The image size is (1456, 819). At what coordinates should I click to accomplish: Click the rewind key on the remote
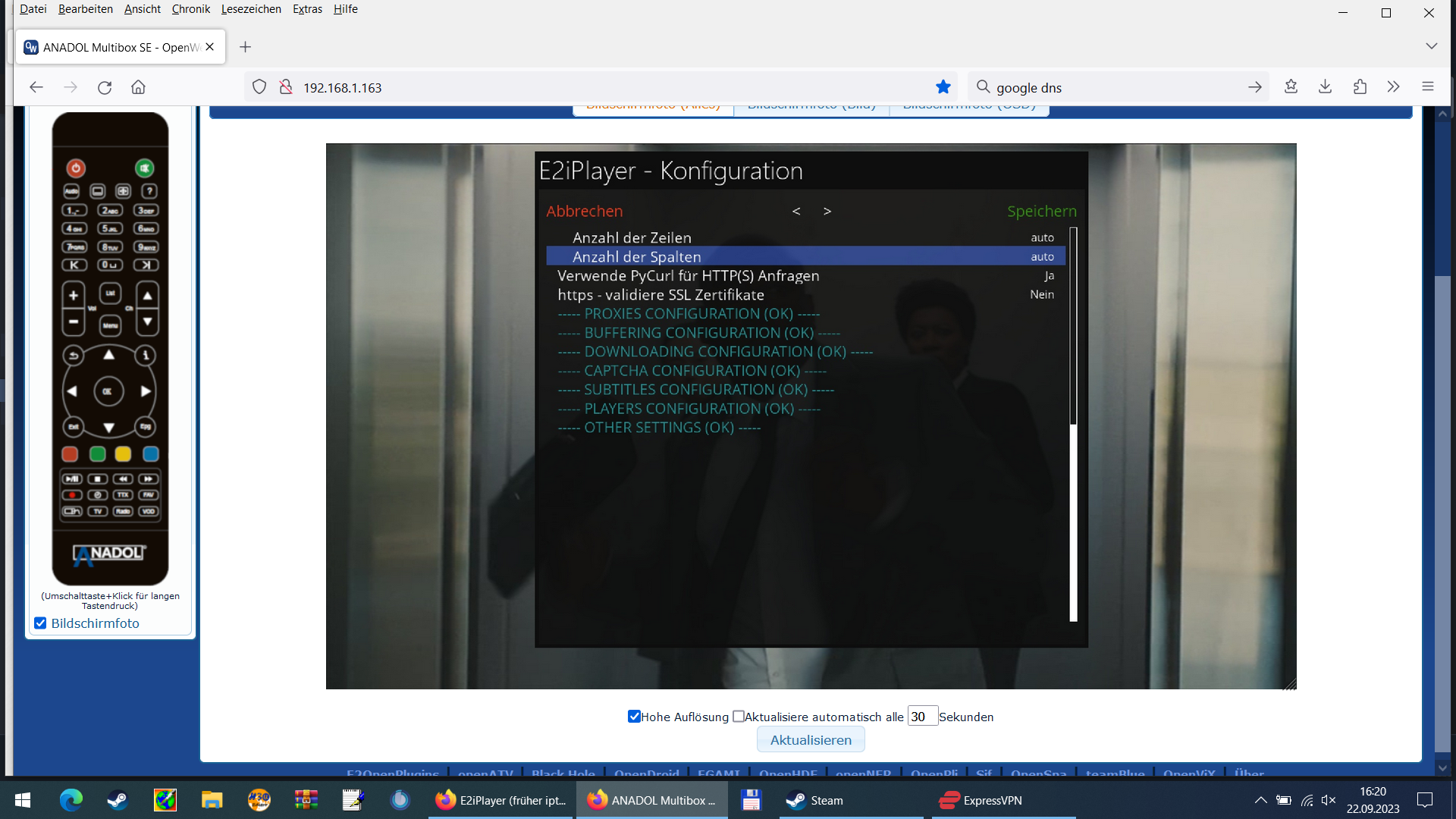[x=123, y=479]
